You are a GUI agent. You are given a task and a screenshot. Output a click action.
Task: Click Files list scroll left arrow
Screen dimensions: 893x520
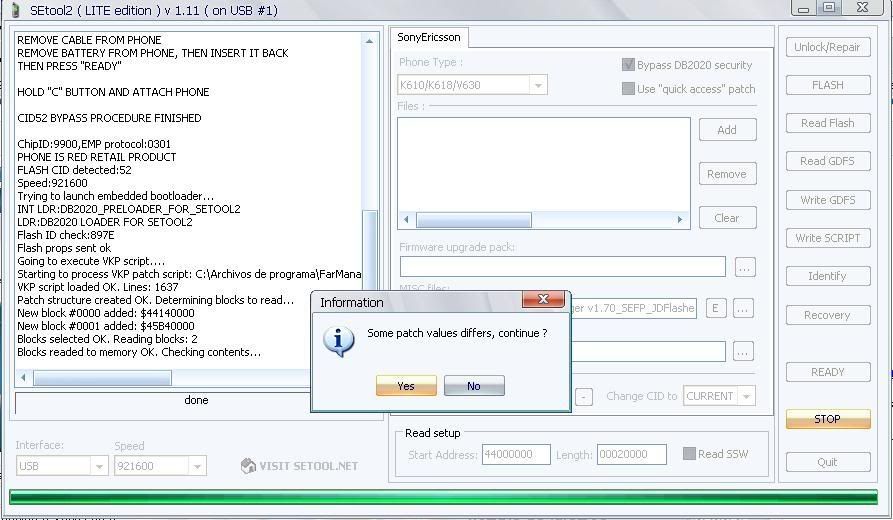406,220
